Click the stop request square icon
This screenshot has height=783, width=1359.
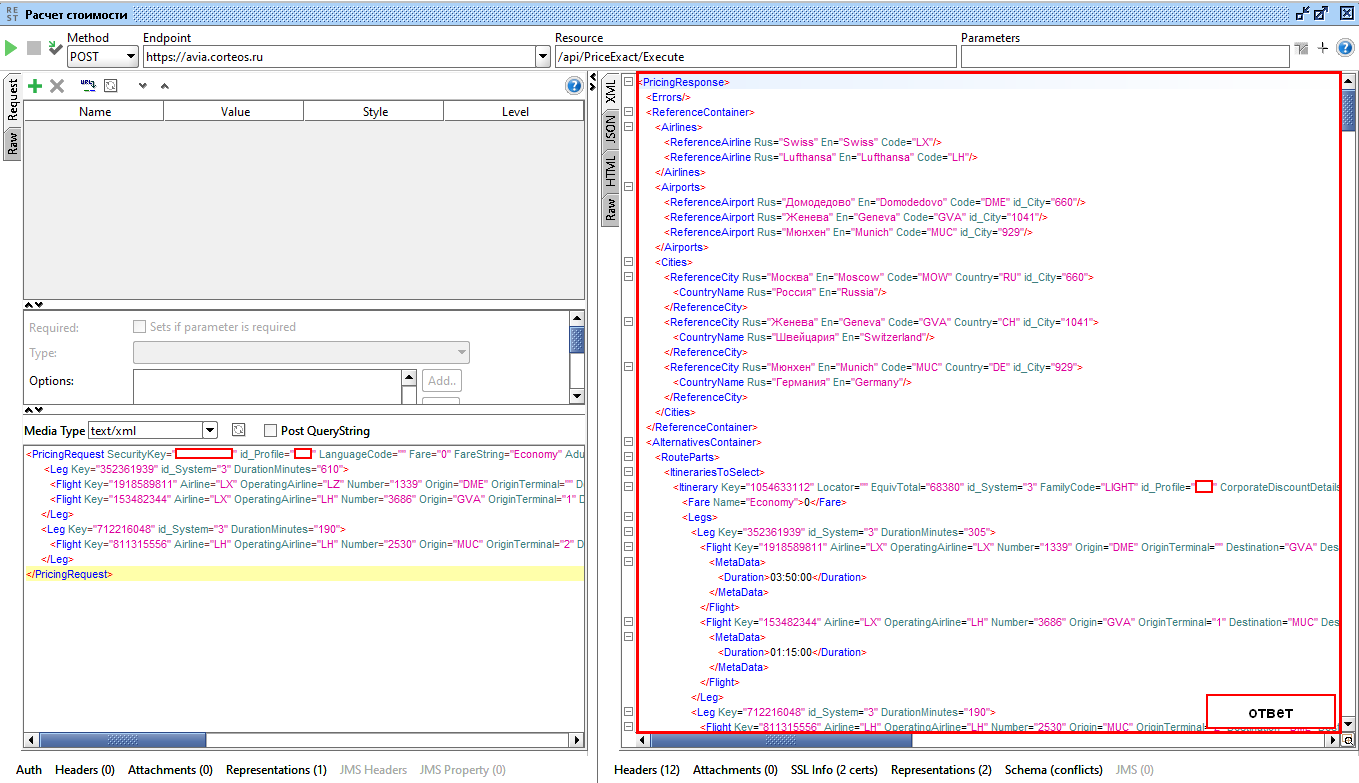tap(34, 48)
